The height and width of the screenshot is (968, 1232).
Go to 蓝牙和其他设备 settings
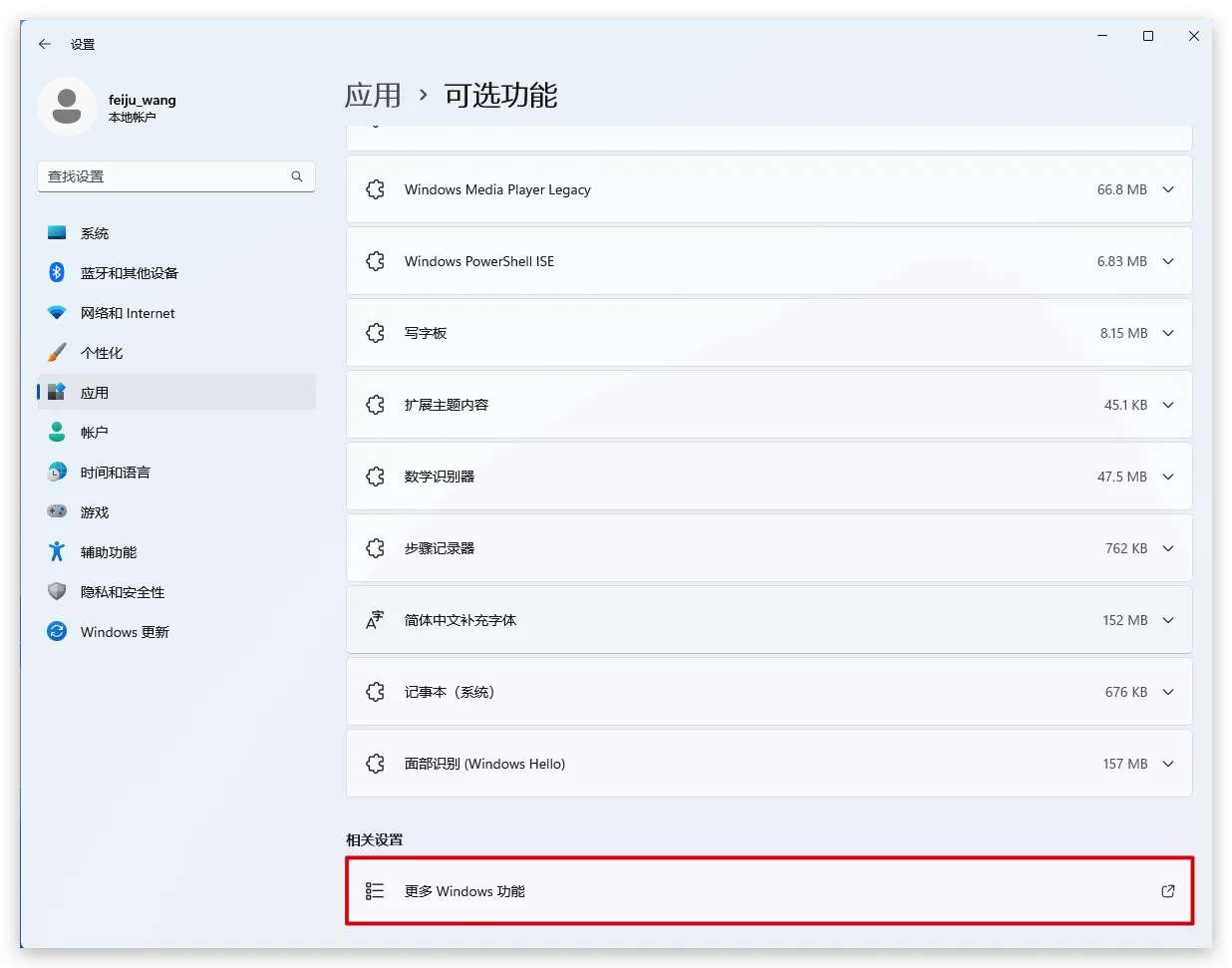tap(176, 272)
